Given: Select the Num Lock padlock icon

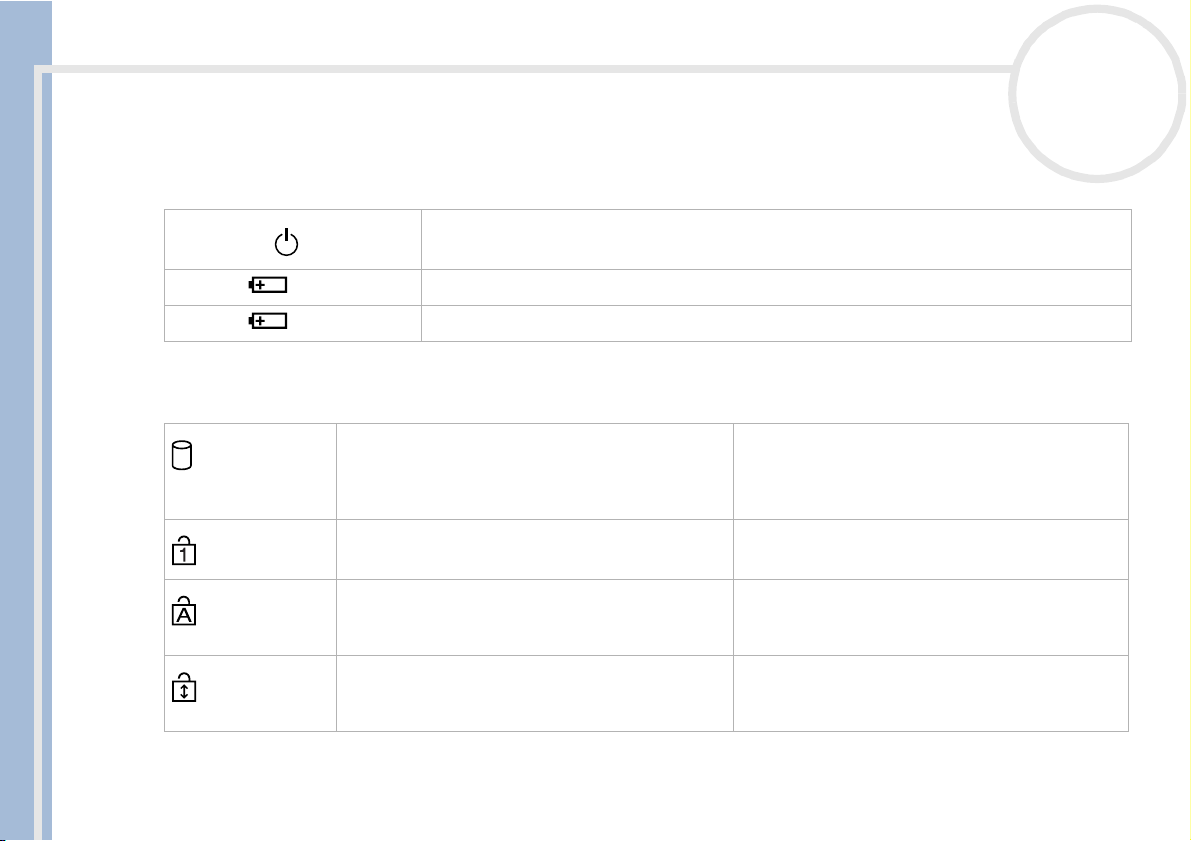Looking at the screenshot, I should click(x=184, y=550).
